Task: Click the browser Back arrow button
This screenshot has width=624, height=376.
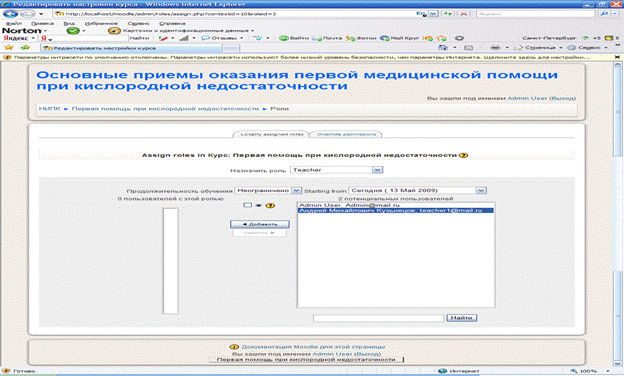Action: click(x=11, y=14)
